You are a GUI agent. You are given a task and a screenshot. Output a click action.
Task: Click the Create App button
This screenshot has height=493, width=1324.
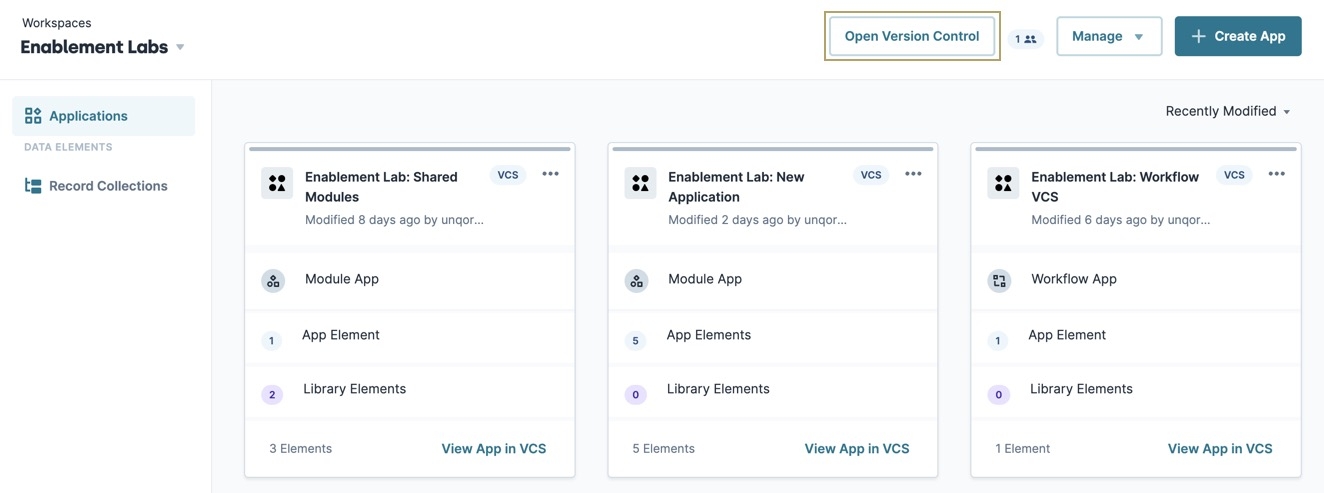click(1238, 36)
